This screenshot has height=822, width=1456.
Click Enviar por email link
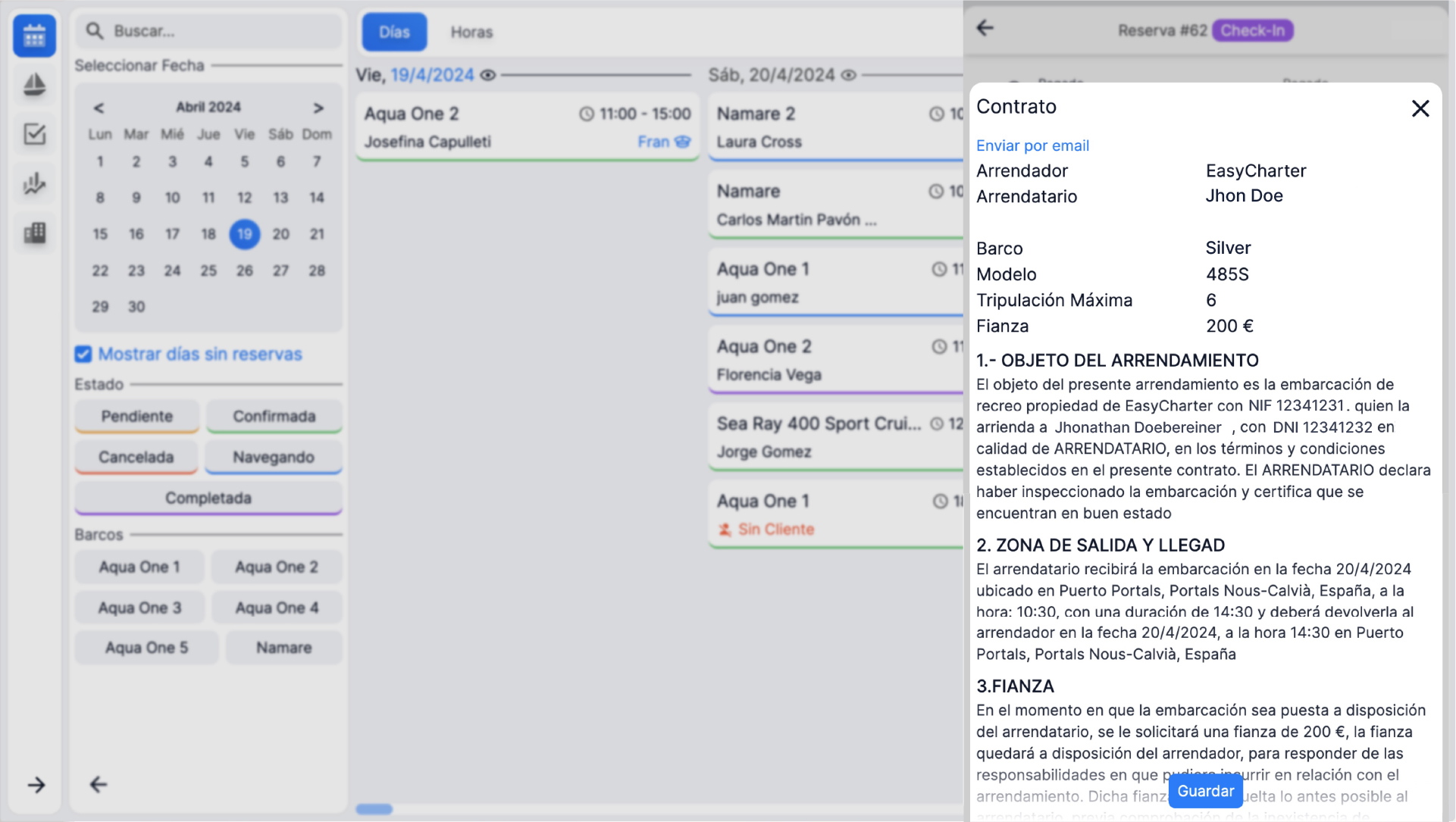tap(1032, 145)
